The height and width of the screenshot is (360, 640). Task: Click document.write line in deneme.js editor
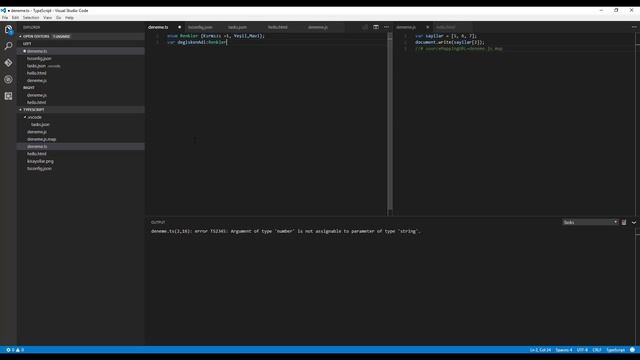449,42
